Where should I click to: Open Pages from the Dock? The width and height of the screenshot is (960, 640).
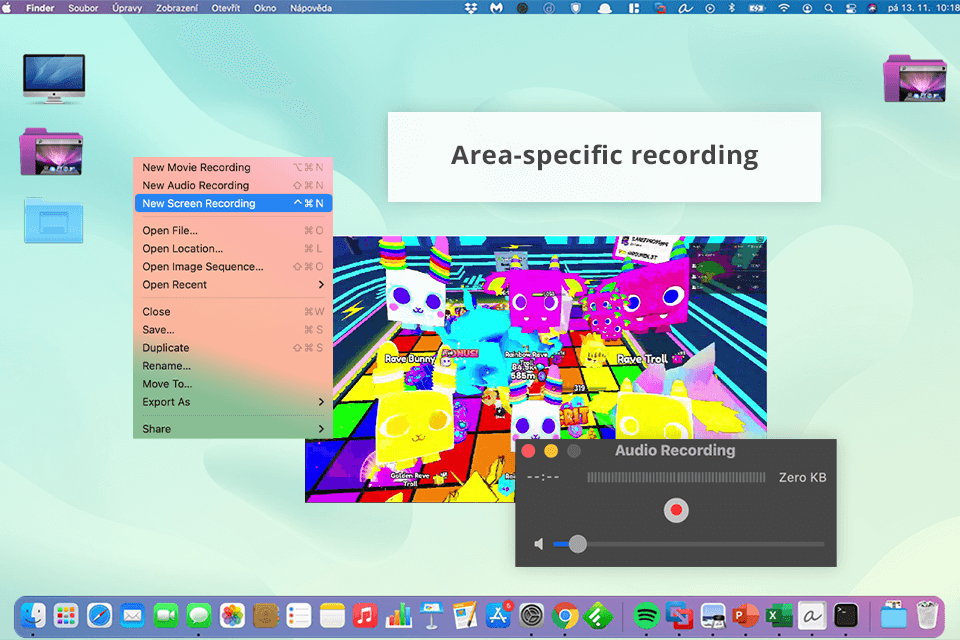pos(465,616)
